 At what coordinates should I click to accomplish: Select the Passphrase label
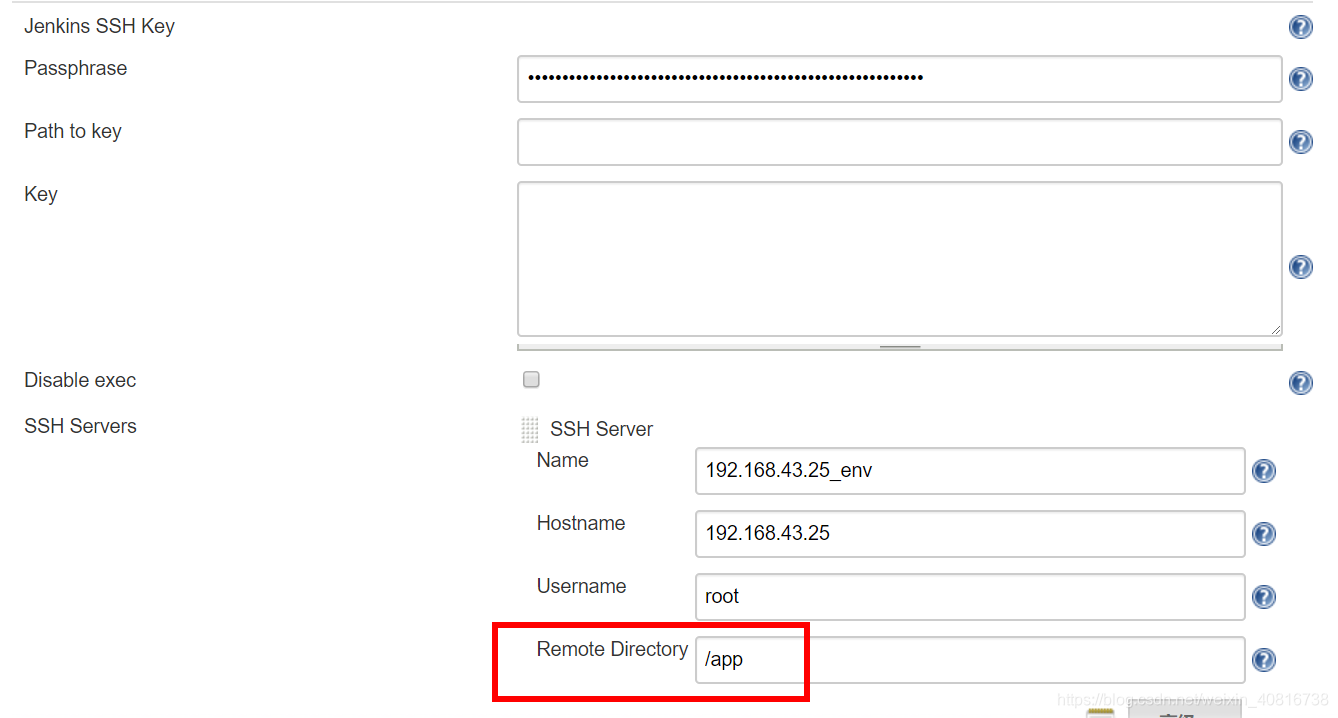pos(76,69)
